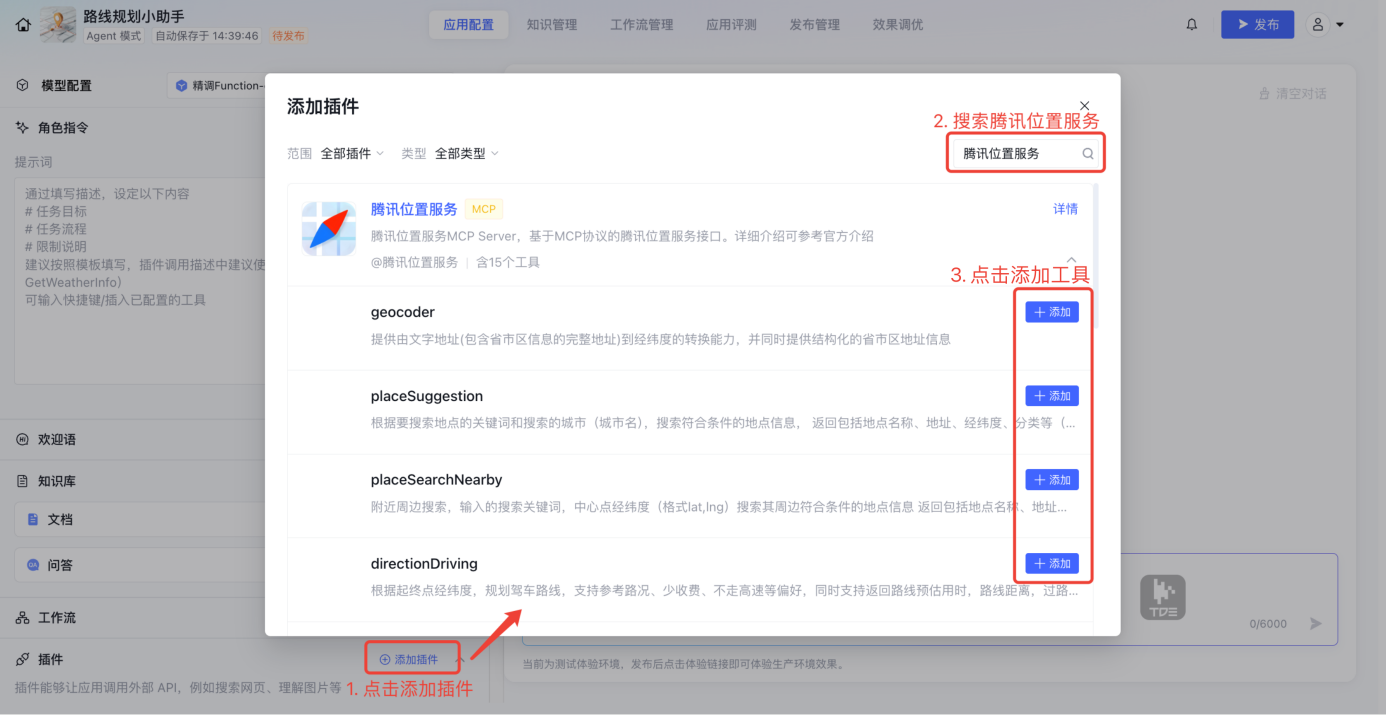
Task: Click the user profile avatar icon
Action: [x=1319, y=25]
